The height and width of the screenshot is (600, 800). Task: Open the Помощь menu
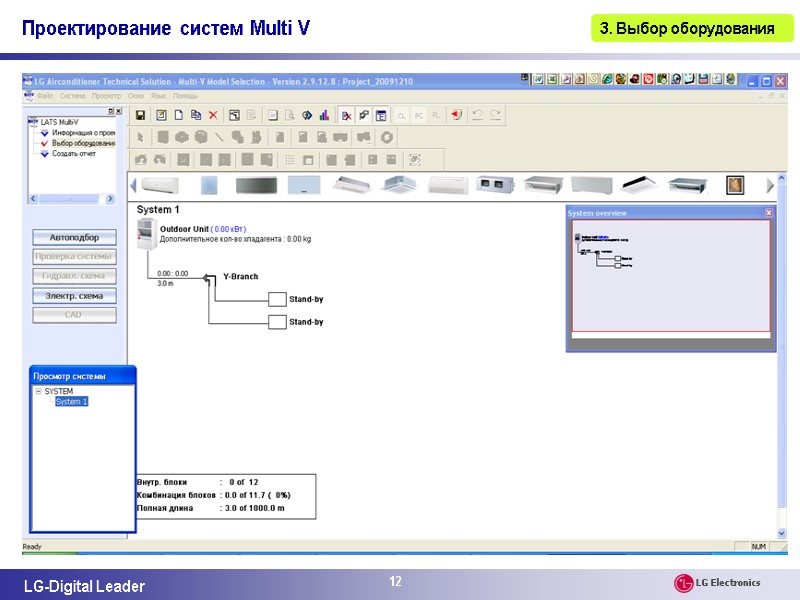185,96
